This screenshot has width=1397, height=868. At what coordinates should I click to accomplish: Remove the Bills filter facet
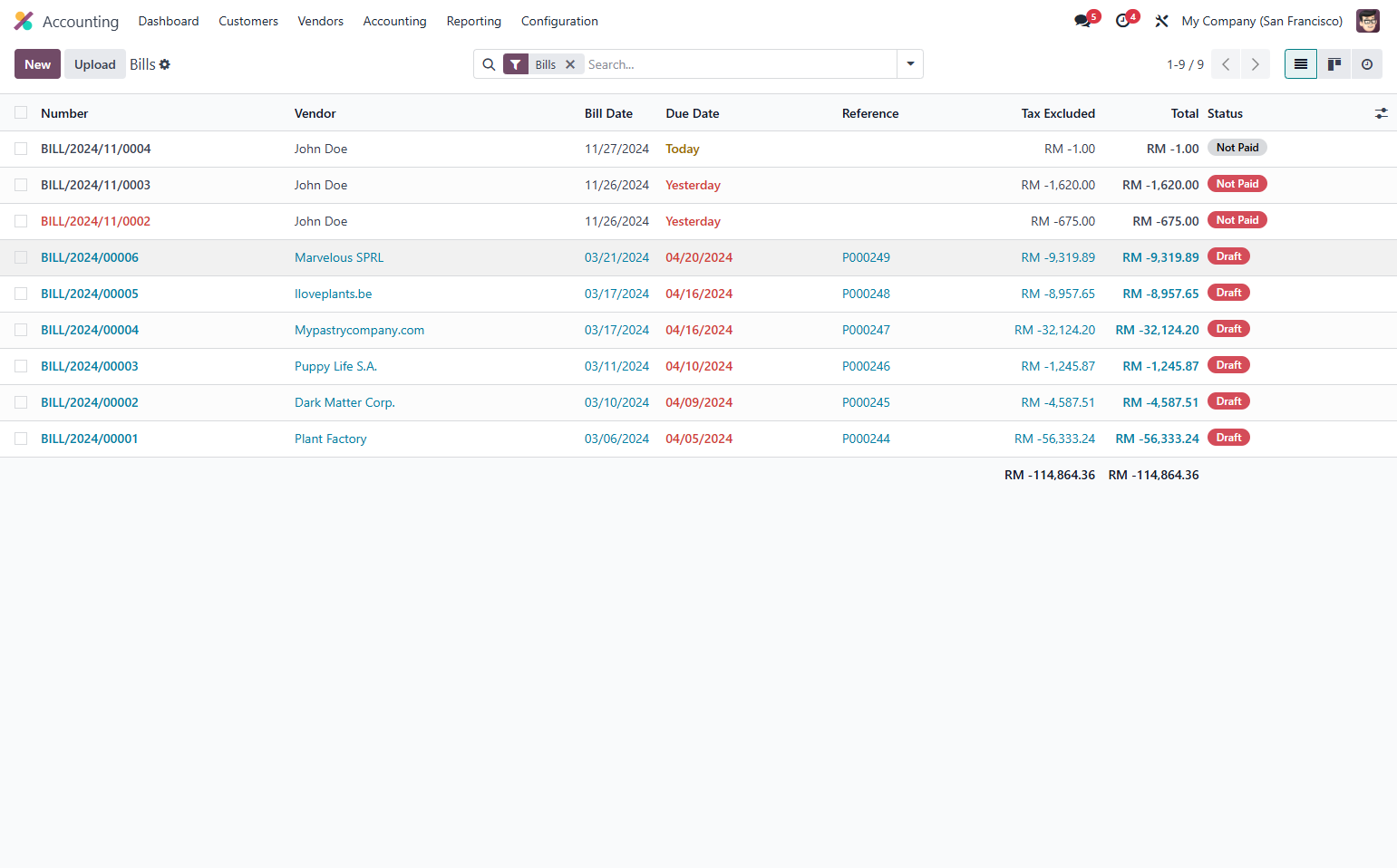click(x=570, y=64)
